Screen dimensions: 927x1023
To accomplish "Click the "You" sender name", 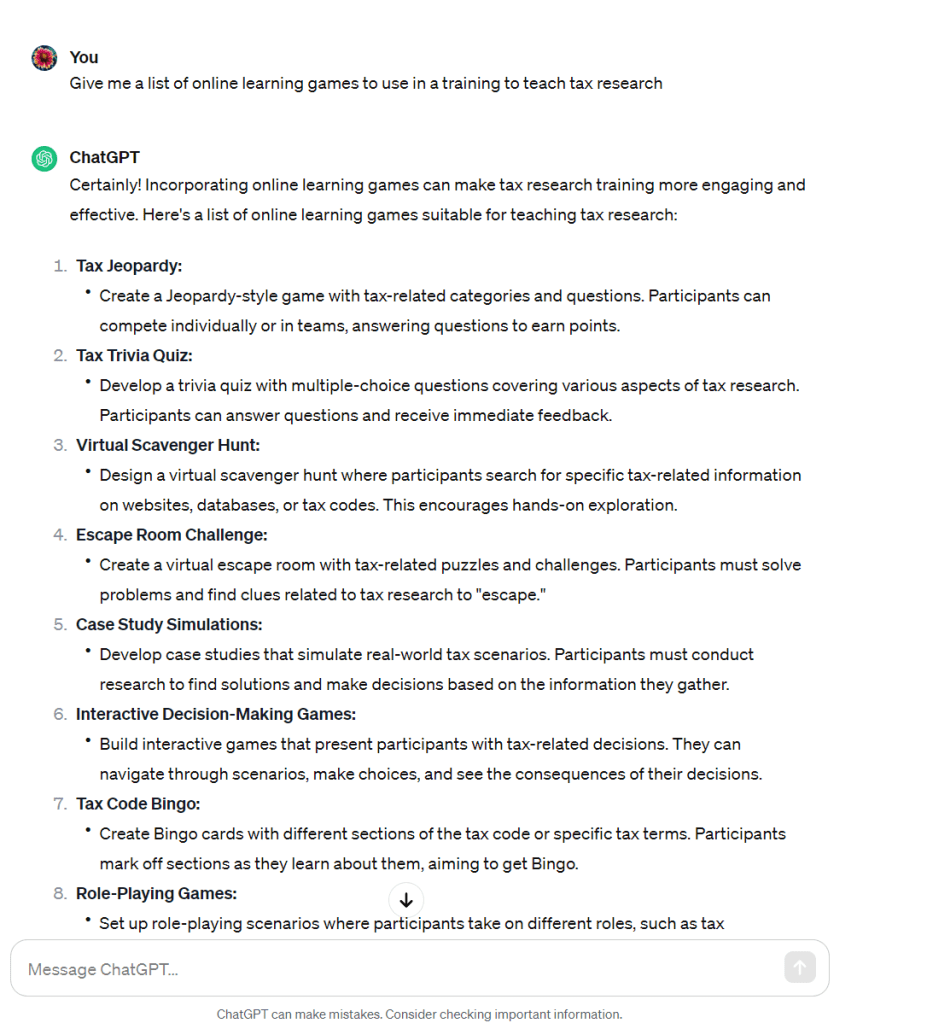I will [84, 57].
